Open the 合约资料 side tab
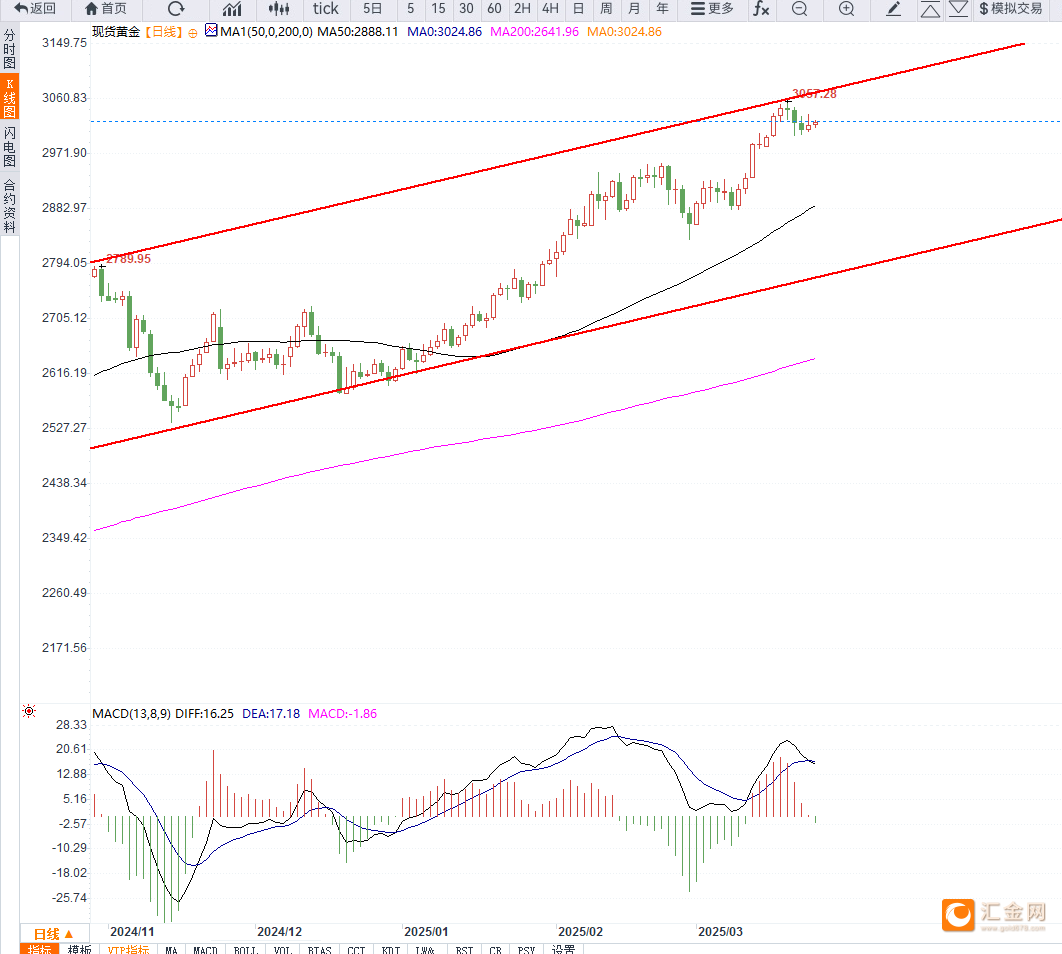Screen dimensions: 1062x954 tap(9, 205)
